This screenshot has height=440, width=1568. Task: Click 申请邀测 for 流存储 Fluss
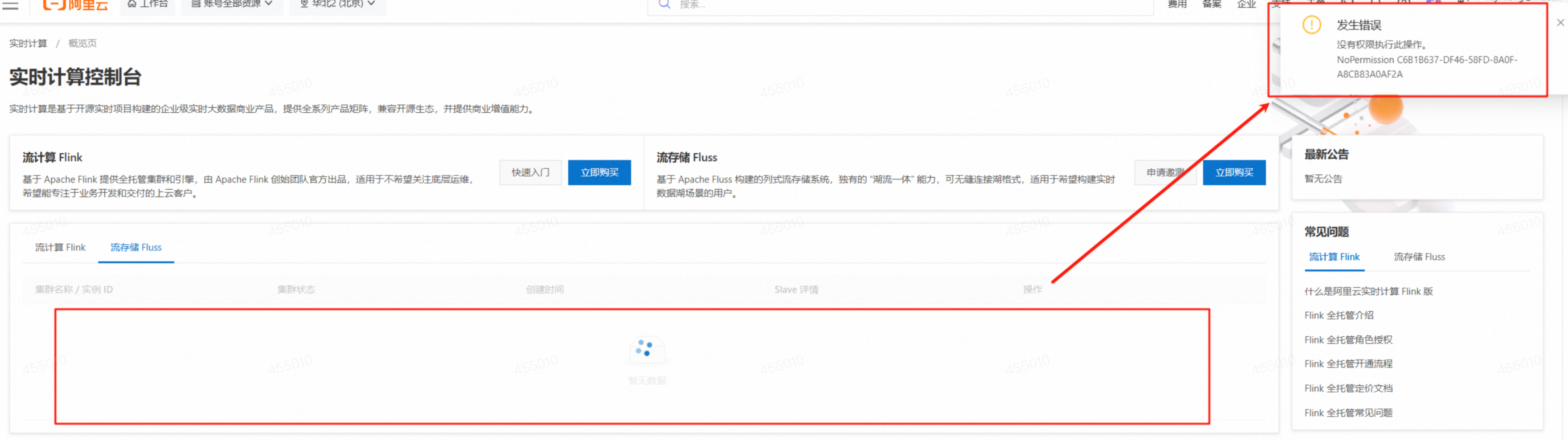[x=1165, y=173]
